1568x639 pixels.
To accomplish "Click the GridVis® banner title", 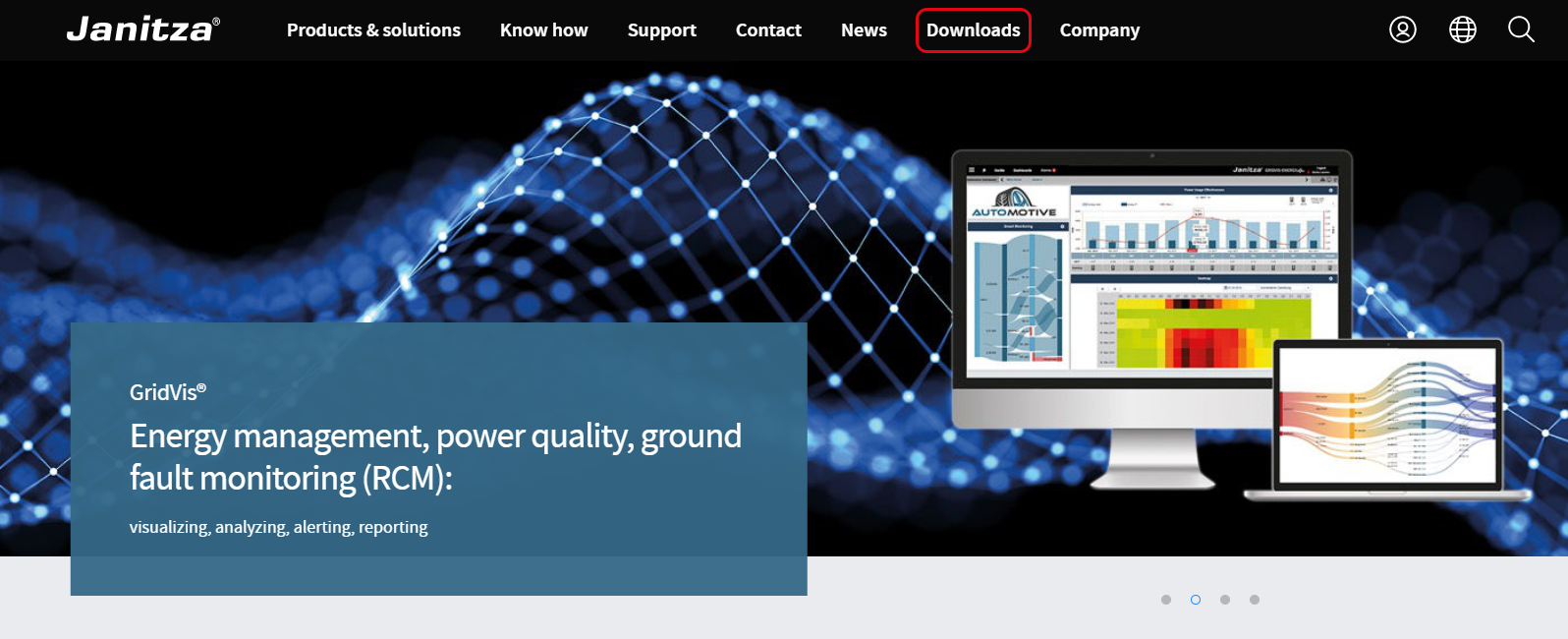I will pos(168,392).
